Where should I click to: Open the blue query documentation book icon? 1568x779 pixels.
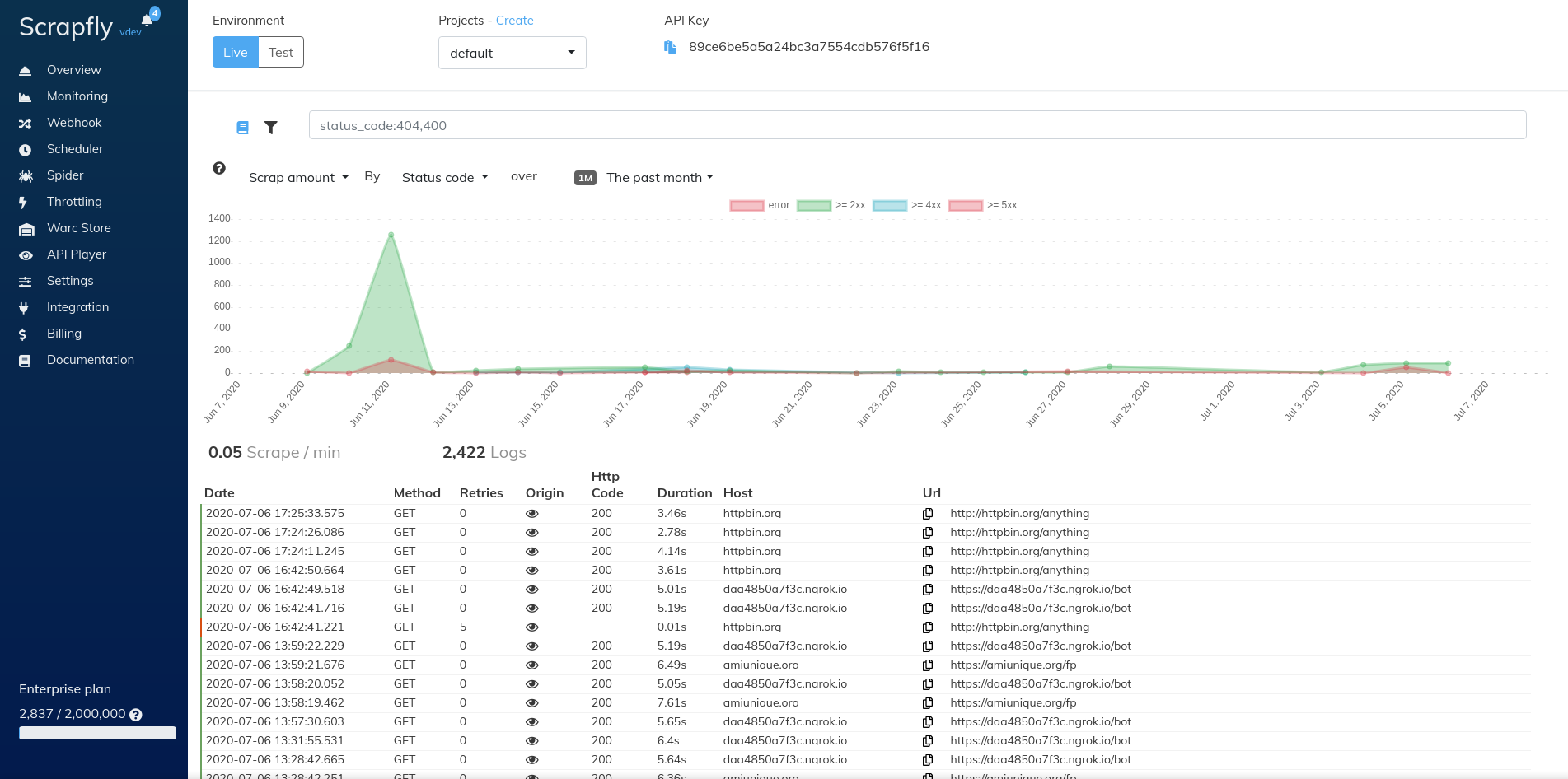pos(242,127)
